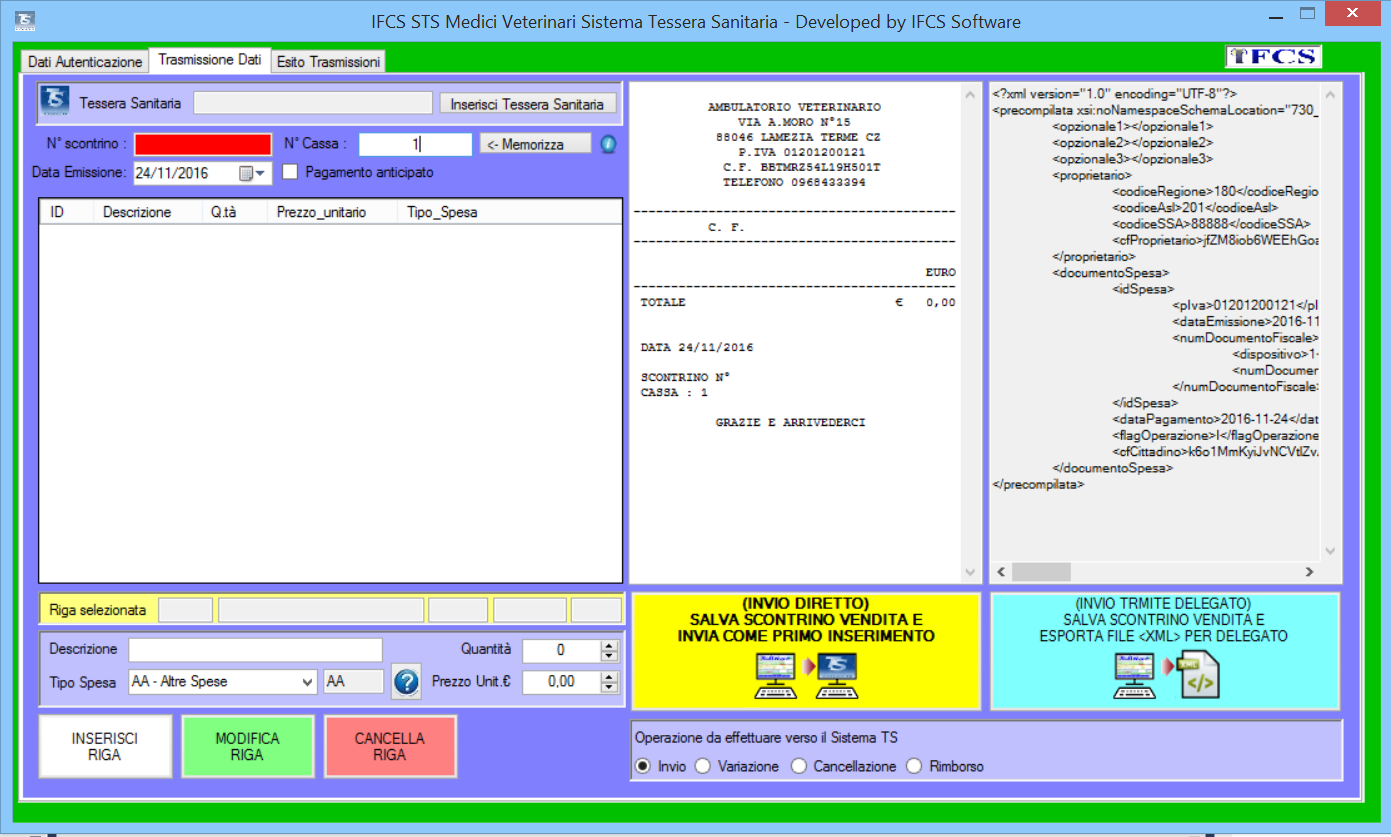This screenshot has height=837, width=1391.
Task: Open the help question mark icon for Tipo Spesa
Action: coord(406,682)
